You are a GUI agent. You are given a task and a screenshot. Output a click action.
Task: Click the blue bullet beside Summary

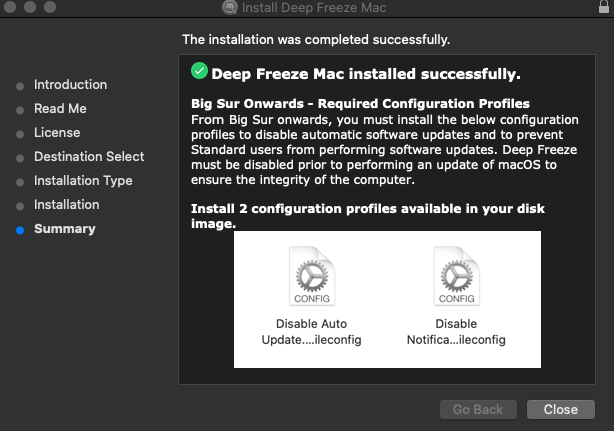[20, 230]
